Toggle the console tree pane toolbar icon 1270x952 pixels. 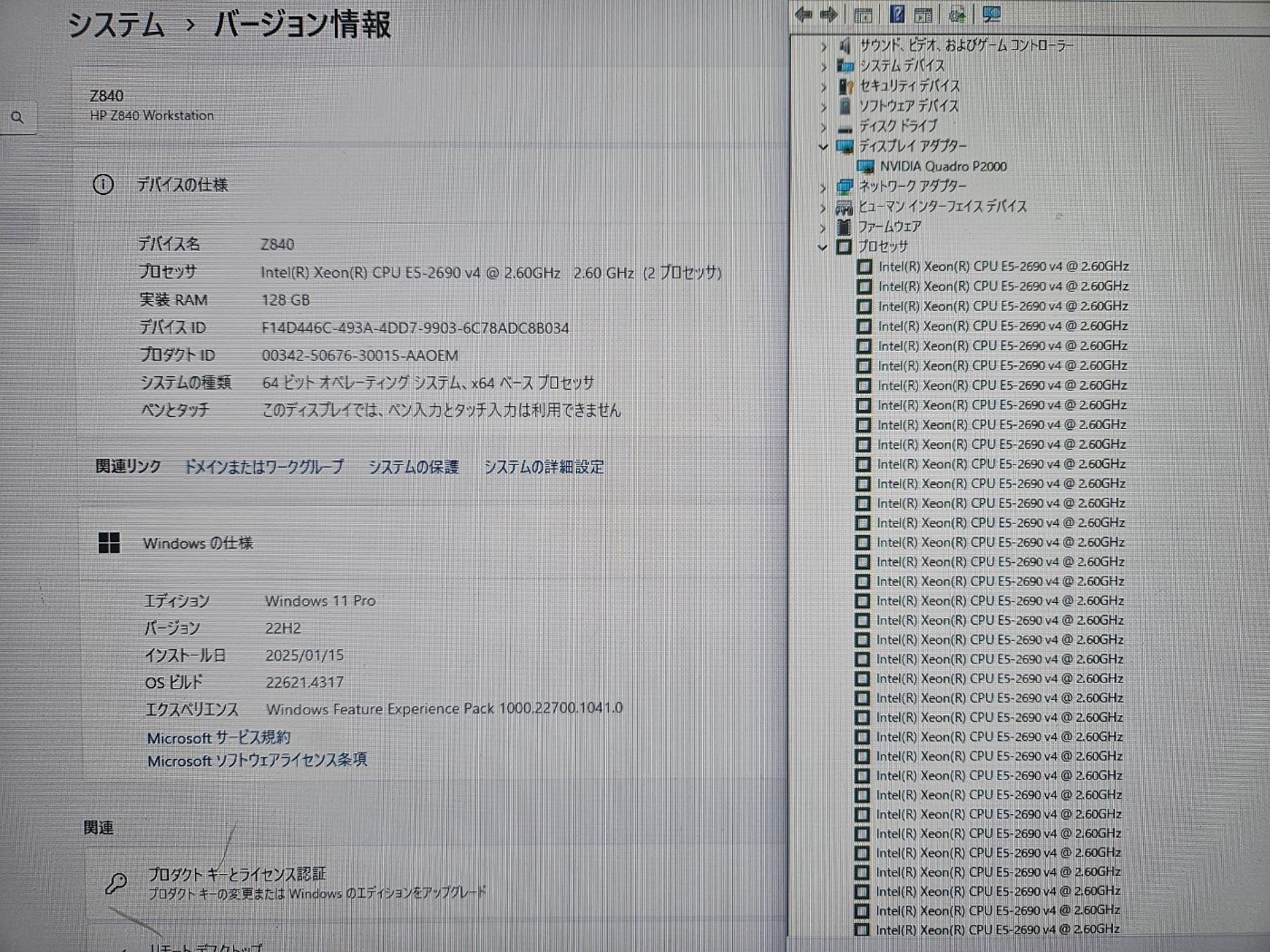point(863,15)
